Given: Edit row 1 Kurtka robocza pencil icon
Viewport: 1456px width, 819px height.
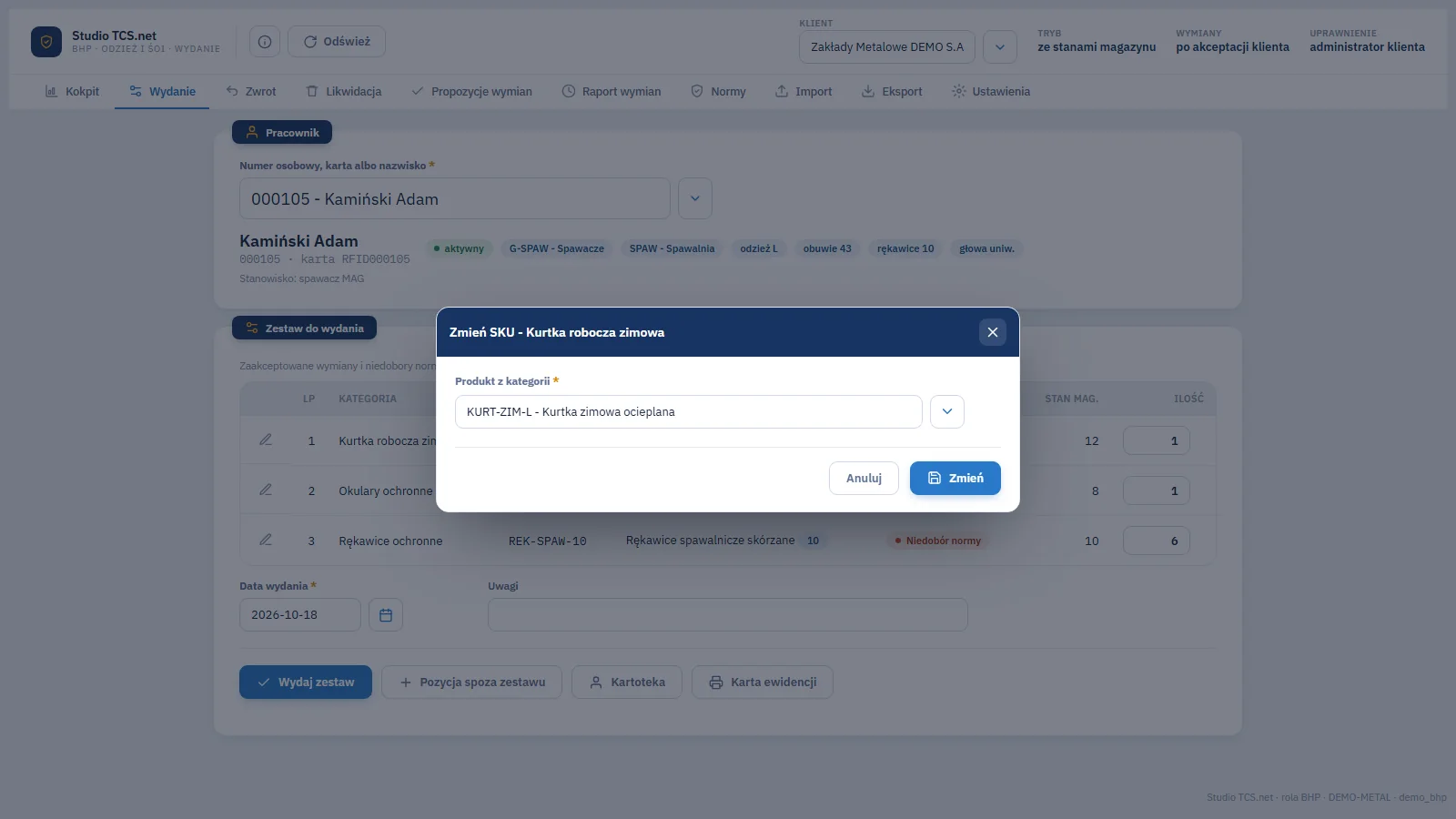Looking at the screenshot, I should pyautogui.click(x=266, y=440).
